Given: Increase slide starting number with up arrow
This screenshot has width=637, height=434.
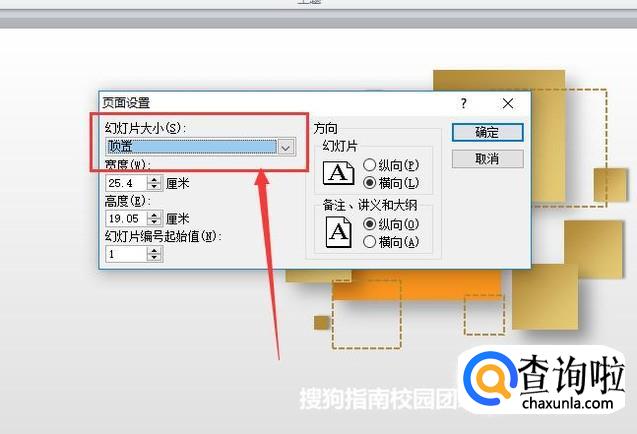Looking at the screenshot, I should pos(154,250).
